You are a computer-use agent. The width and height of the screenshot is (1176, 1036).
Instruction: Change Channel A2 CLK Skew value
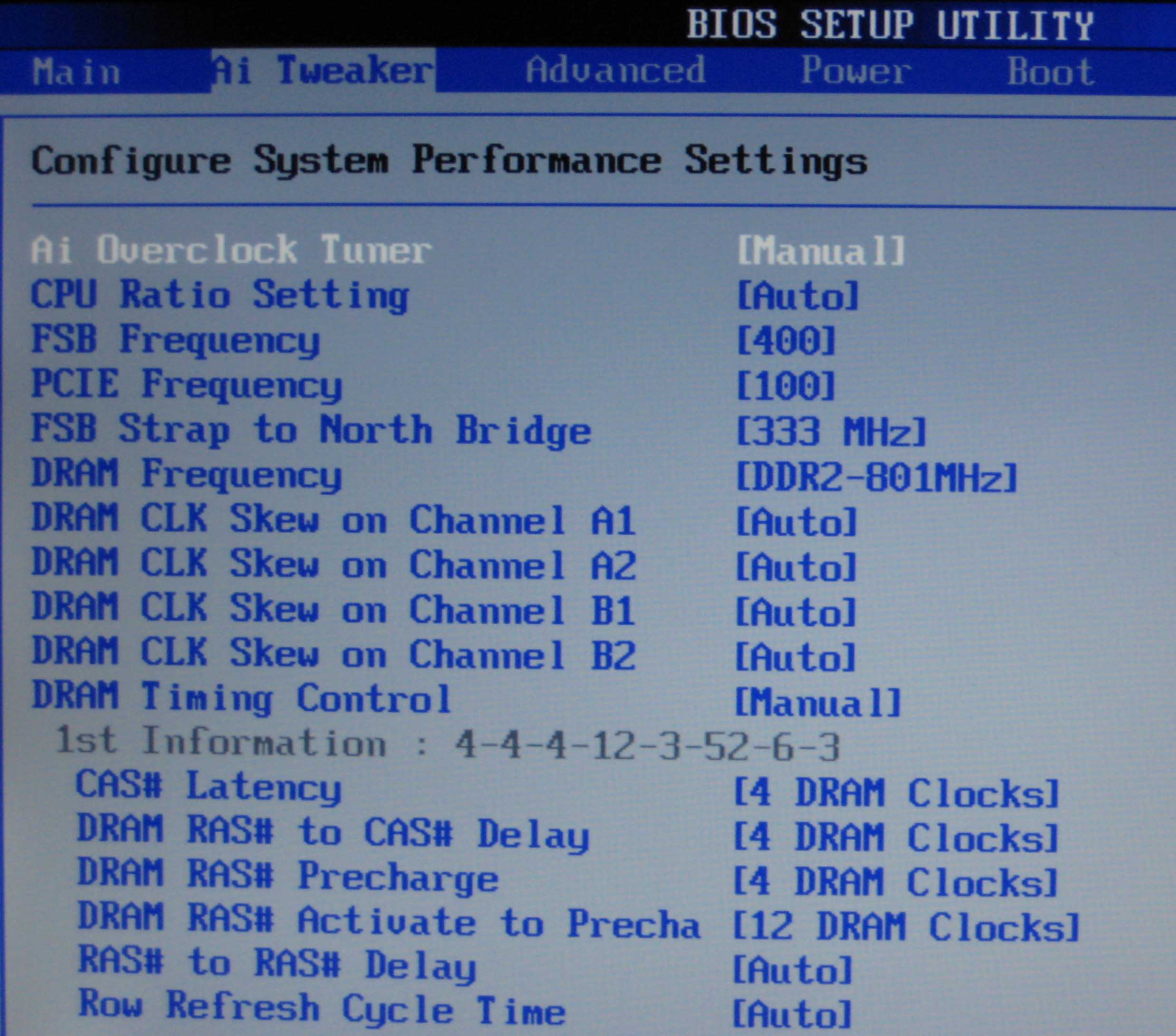pyautogui.click(x=797, y=567)
